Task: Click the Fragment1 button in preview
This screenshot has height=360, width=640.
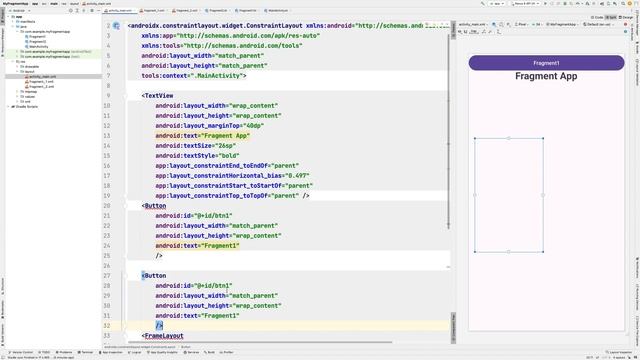Action: tap(546, 63)
